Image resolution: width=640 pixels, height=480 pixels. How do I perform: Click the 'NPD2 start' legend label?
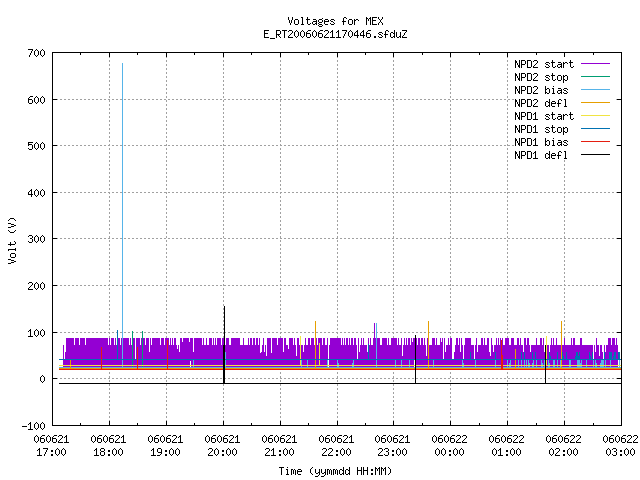coord(544,64)
